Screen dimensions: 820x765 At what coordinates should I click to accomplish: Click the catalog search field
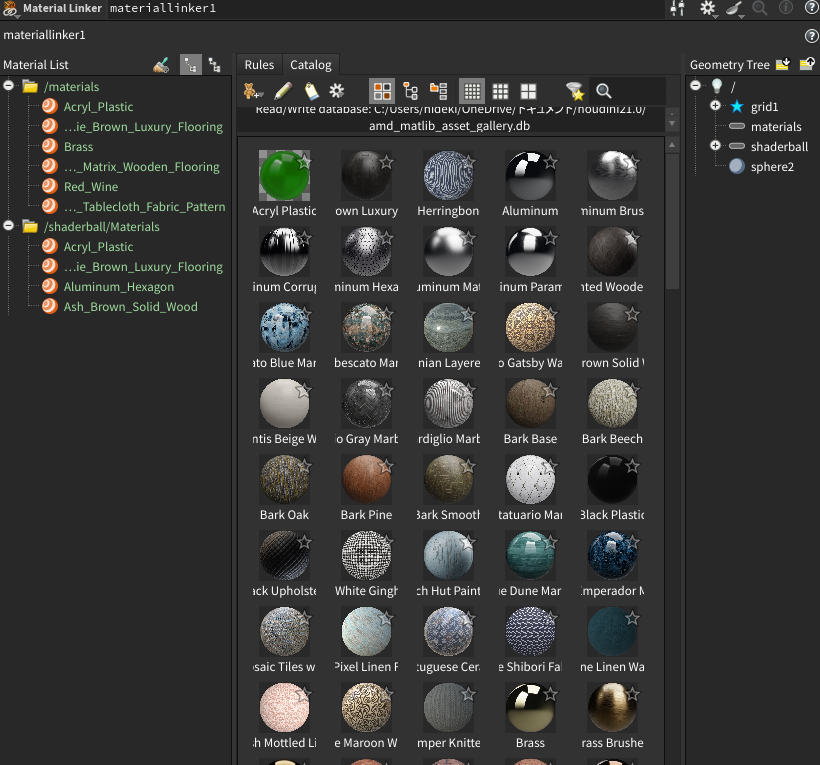[627, 92]
